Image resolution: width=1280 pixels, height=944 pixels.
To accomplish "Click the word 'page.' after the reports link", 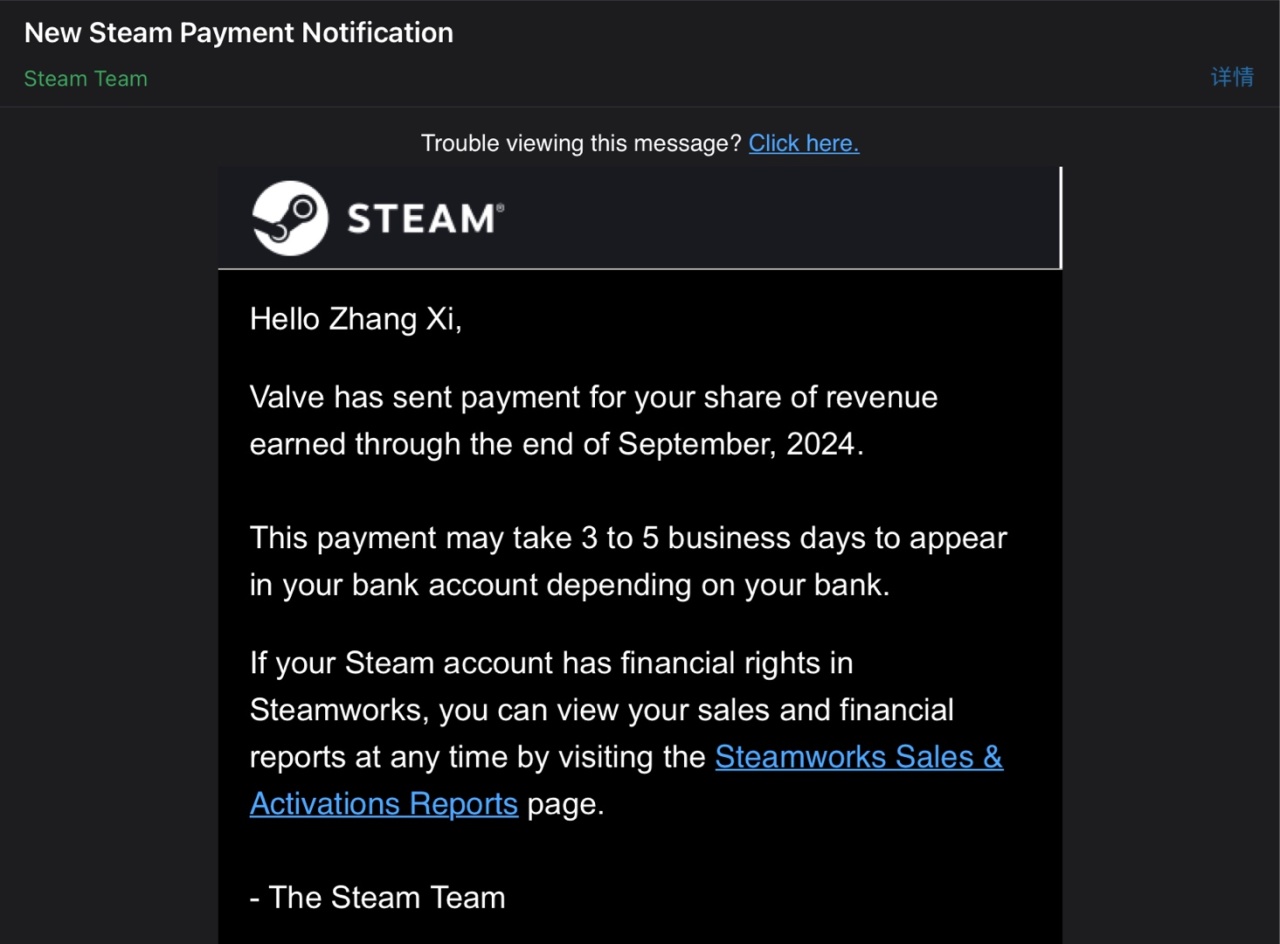I will coord(566,804).
